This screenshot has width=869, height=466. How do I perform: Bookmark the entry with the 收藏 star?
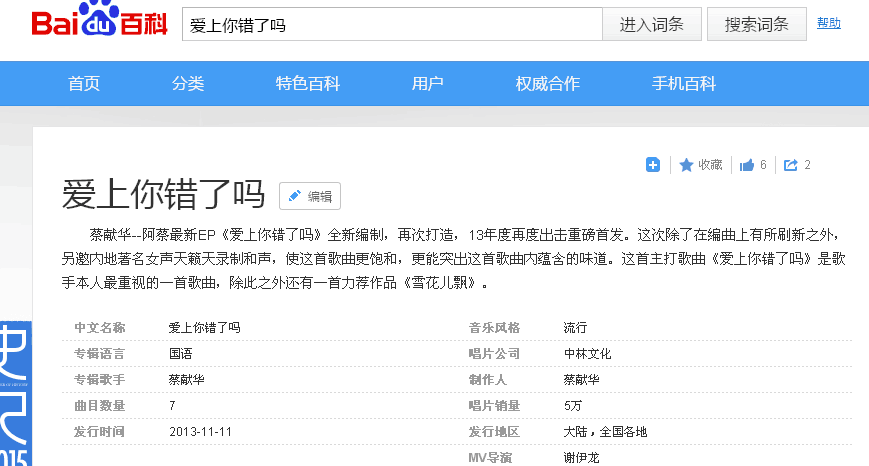(x=701, y=165)
